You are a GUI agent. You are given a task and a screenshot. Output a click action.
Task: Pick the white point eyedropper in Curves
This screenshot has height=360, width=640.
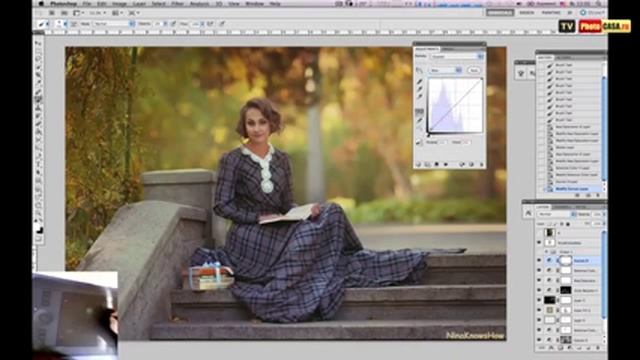(420, 96)
